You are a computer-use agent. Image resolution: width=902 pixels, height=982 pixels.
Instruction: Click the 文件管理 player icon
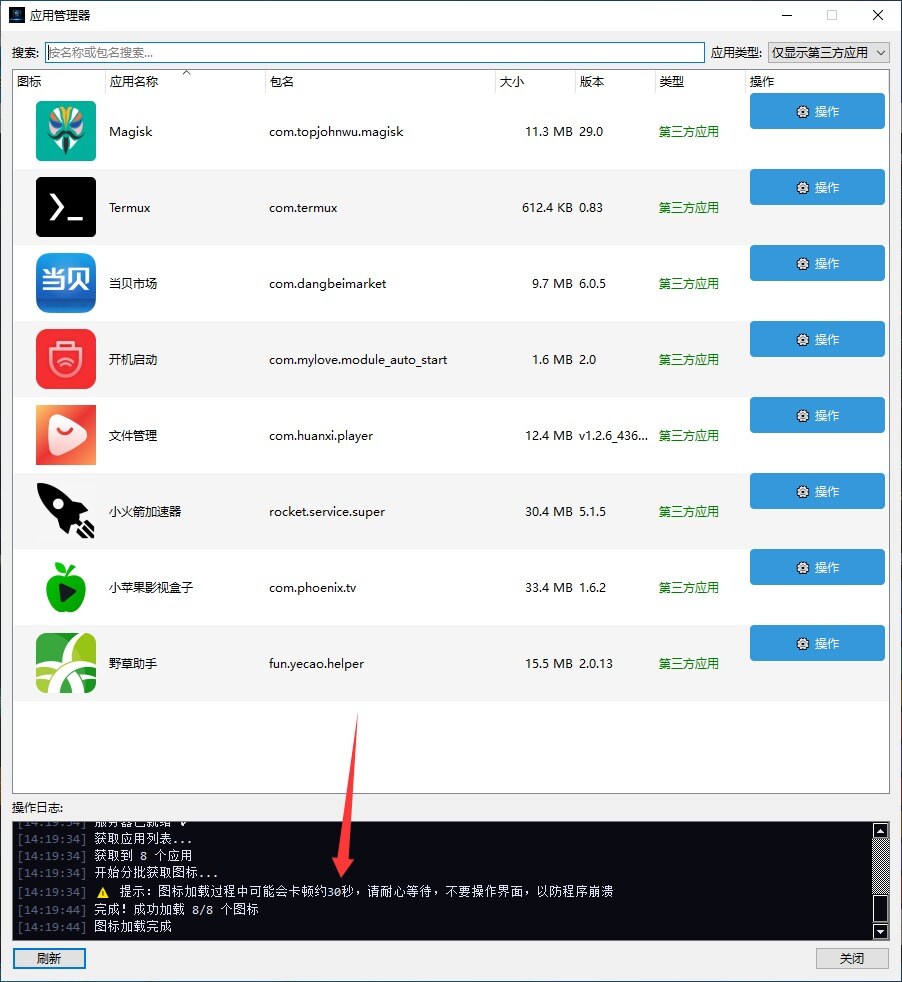(66, 435)
